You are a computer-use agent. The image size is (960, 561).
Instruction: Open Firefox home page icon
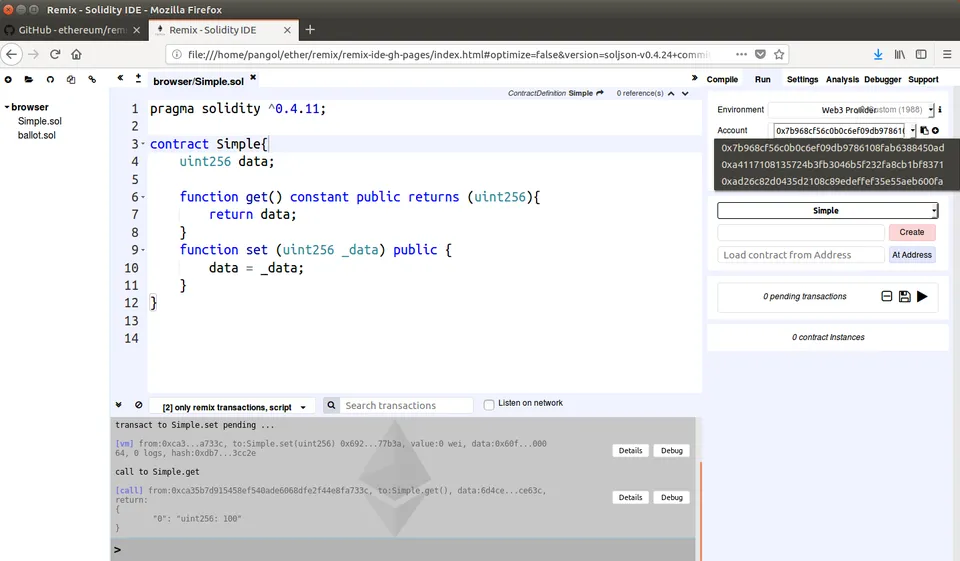tap(76, 55)
